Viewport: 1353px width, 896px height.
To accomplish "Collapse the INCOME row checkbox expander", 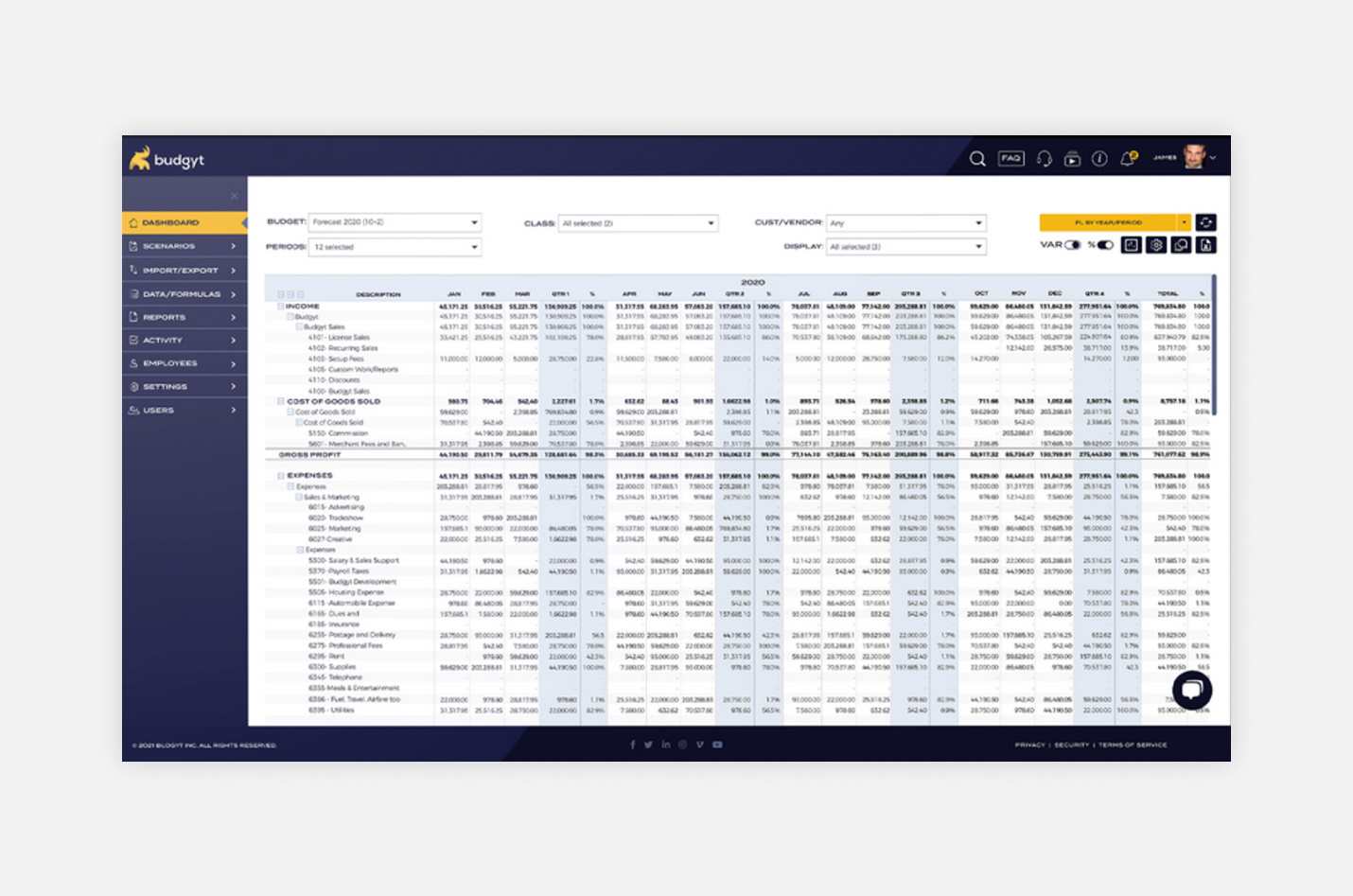I will pos(281,307).
